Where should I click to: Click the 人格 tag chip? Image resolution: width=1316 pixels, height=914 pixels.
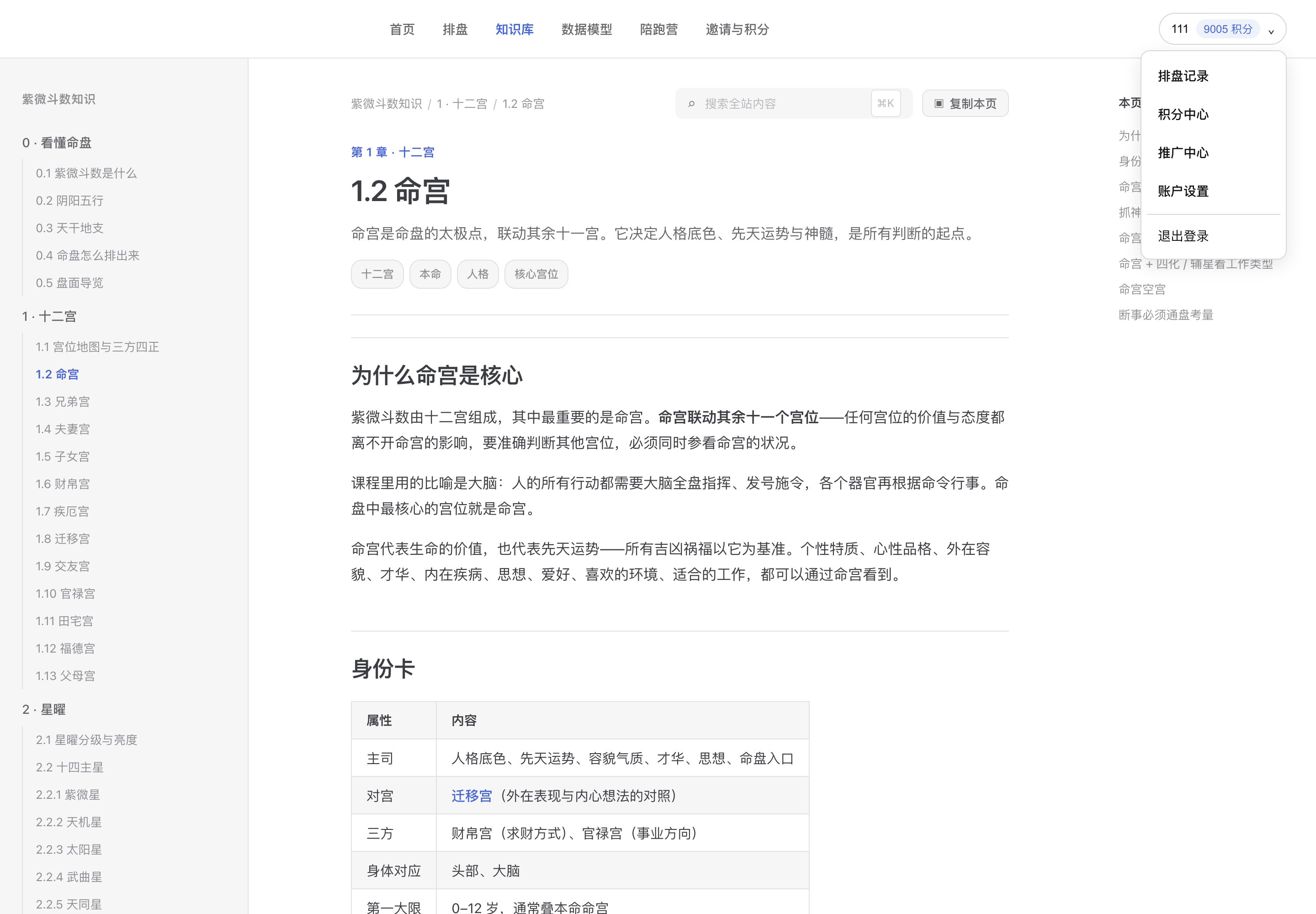click(478, 274)
